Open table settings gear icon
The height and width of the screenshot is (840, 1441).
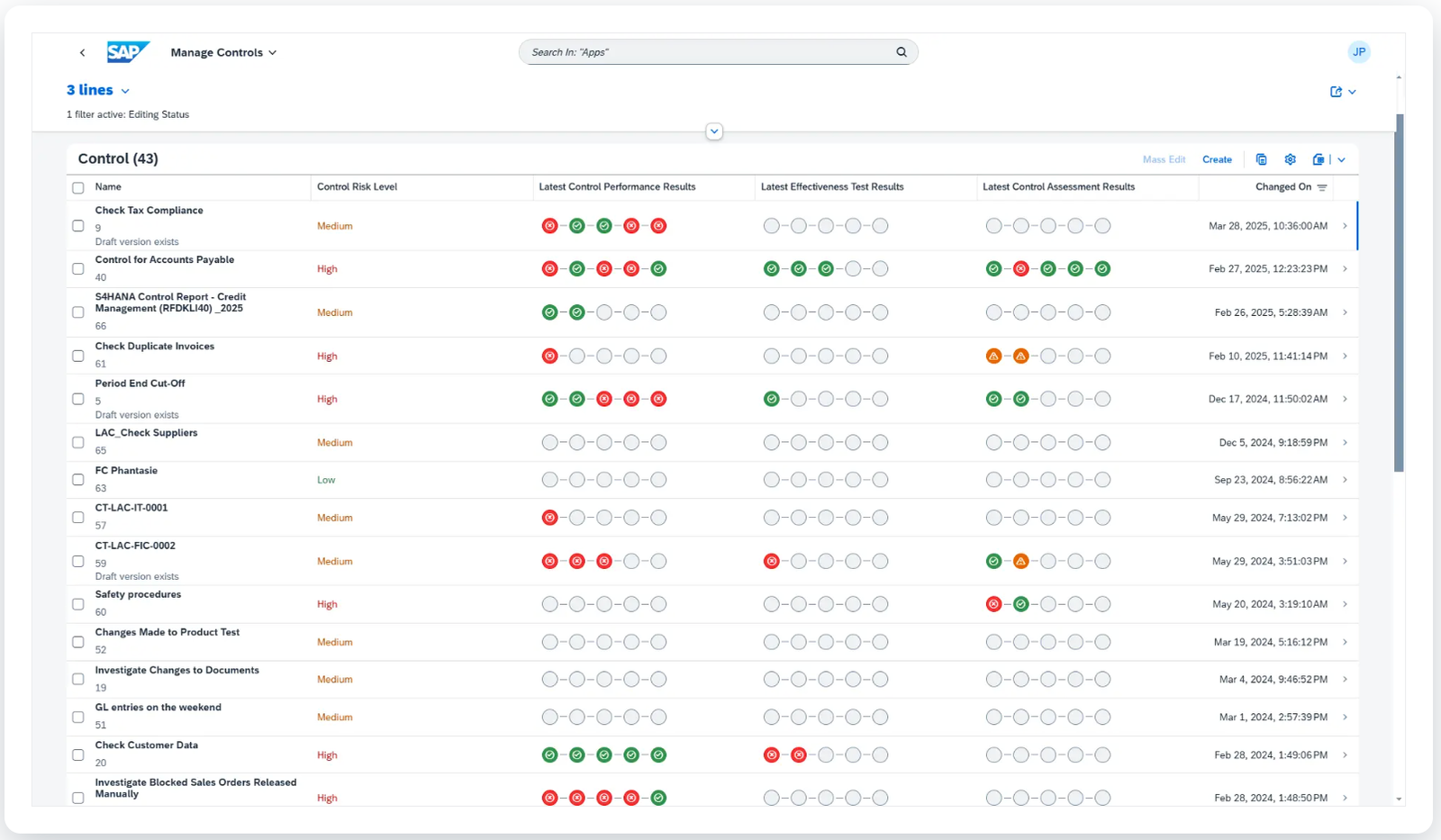[x=1290, y=159]
